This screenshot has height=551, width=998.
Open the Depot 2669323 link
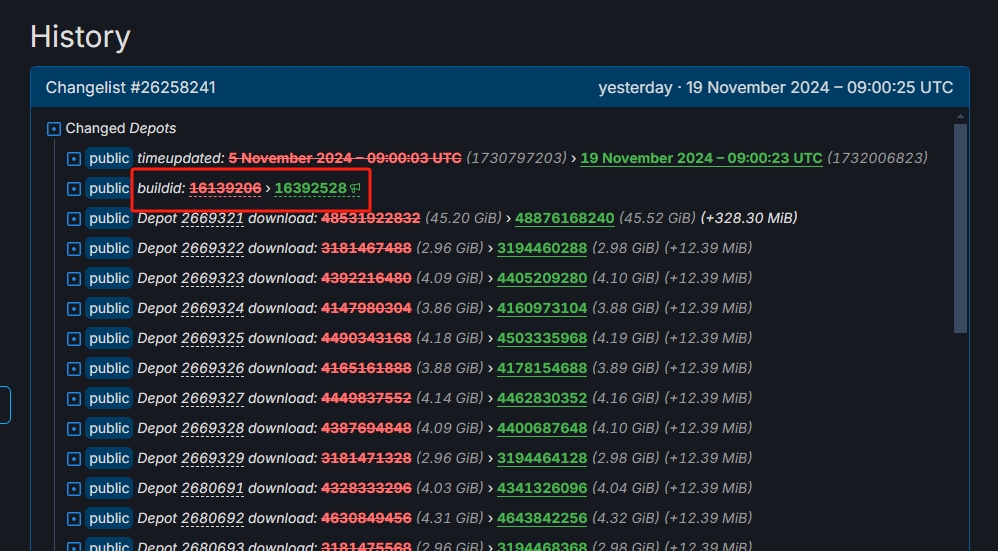coord(212,278)
